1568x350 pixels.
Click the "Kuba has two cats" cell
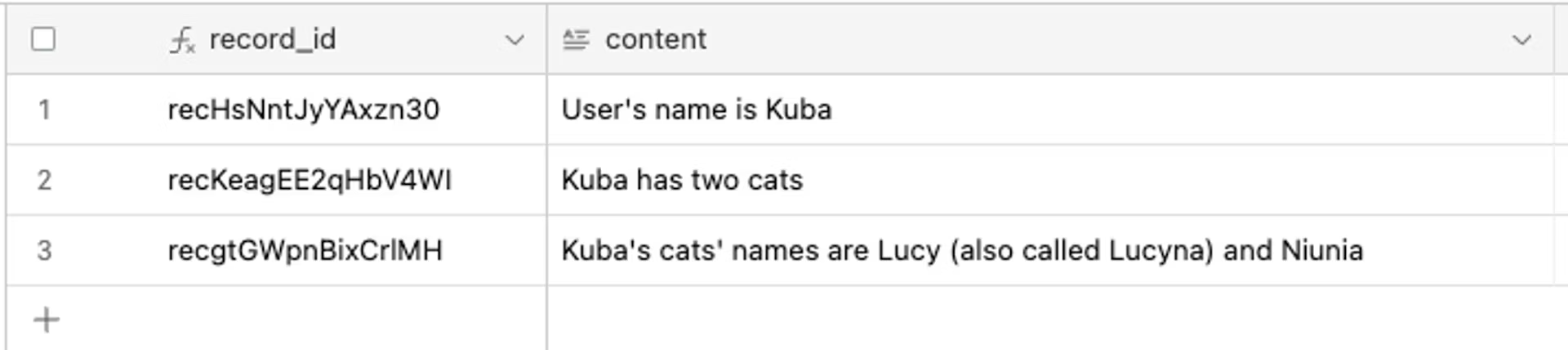682,180
